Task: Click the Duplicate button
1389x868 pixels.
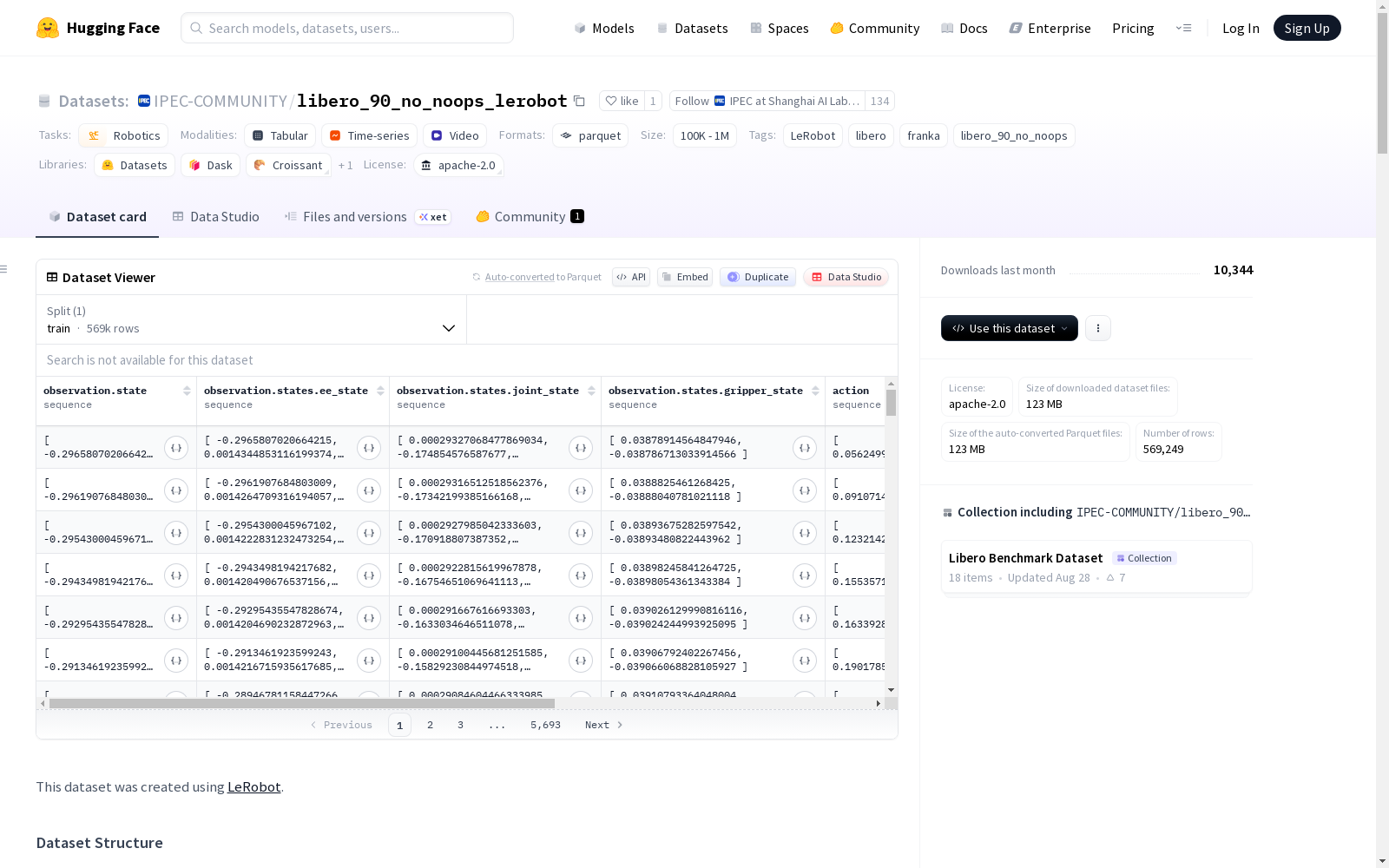Action: 758,277
